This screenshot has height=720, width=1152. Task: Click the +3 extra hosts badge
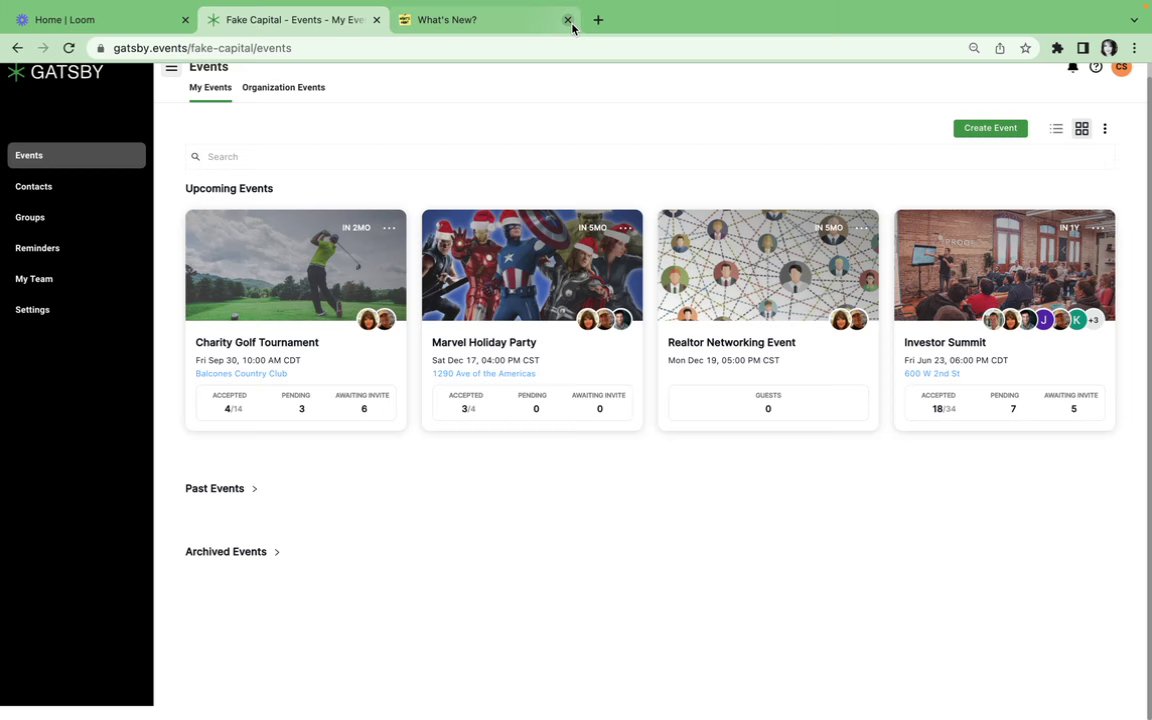point(1094,320)
